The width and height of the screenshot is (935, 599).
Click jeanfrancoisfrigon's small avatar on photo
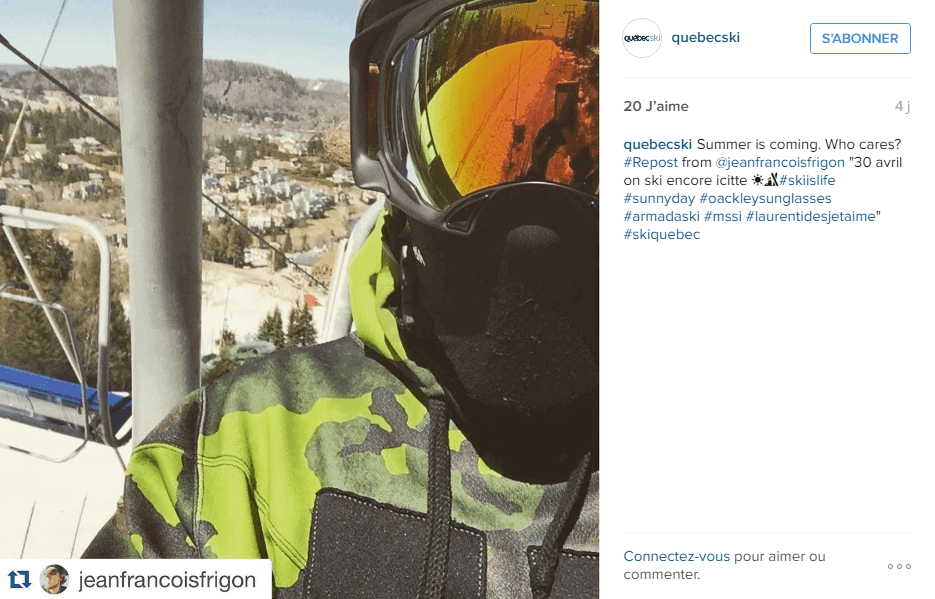click(54, 579)
